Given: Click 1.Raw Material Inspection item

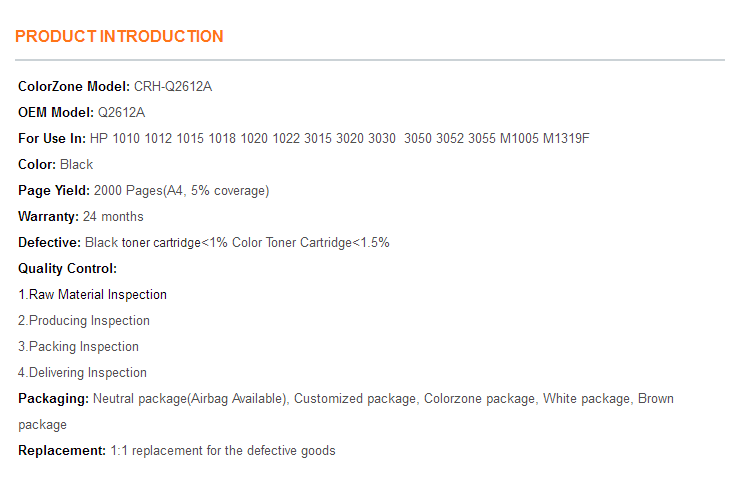Looking at the screenshot, I should click(93, 295).
